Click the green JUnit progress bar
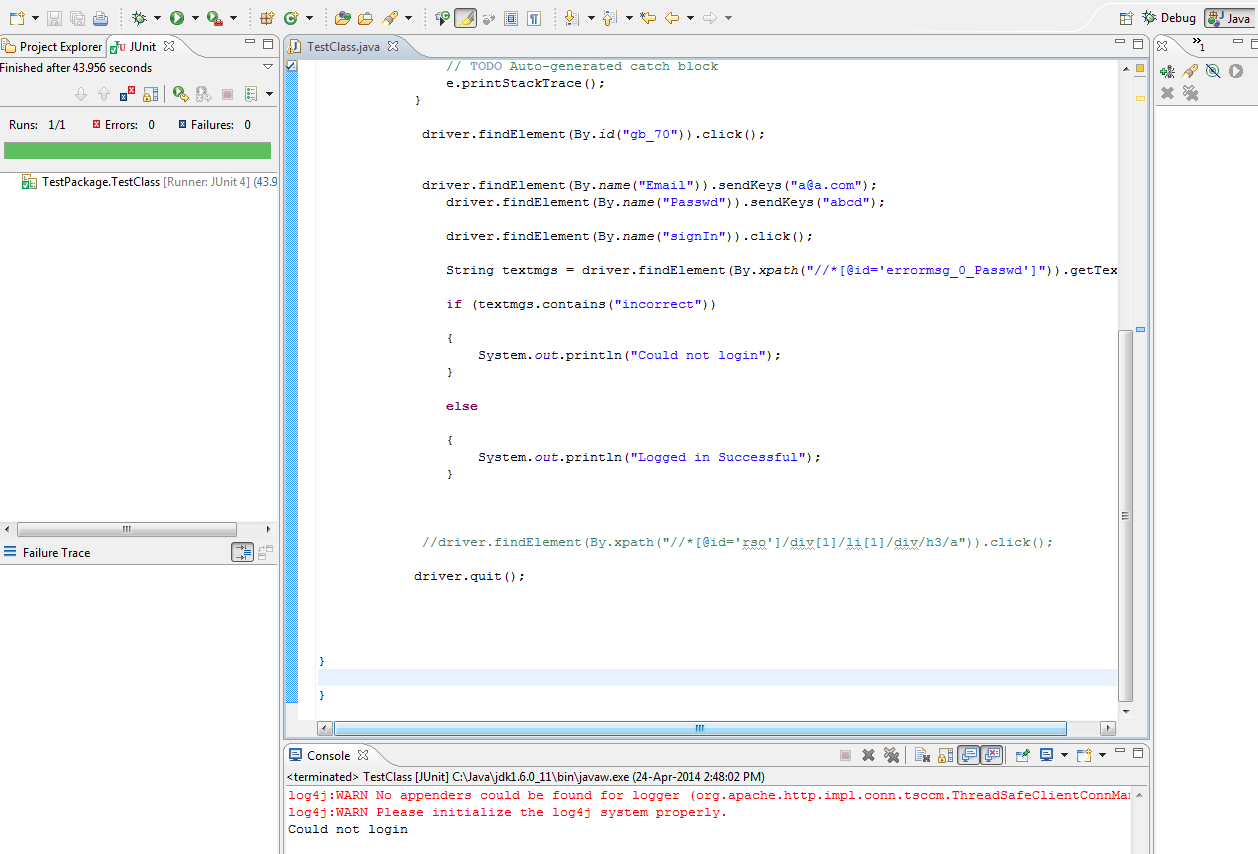 click(137, 150)
